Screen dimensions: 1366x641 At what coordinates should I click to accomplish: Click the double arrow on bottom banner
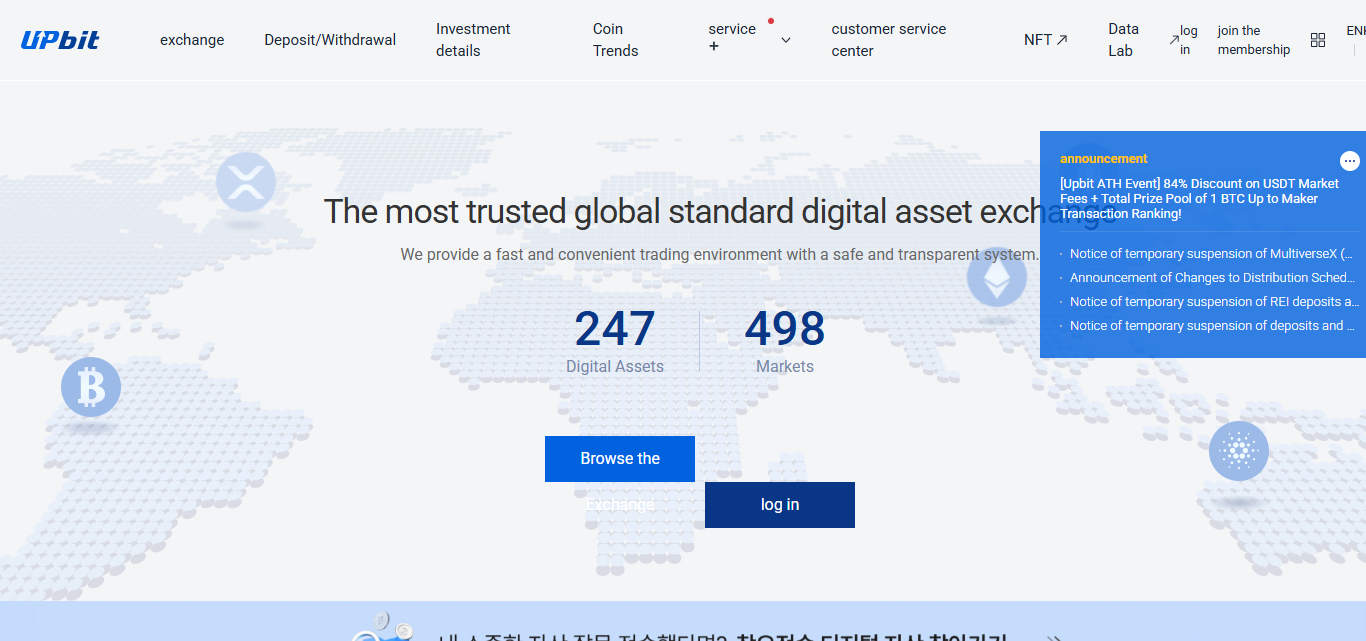[1053, 636]
